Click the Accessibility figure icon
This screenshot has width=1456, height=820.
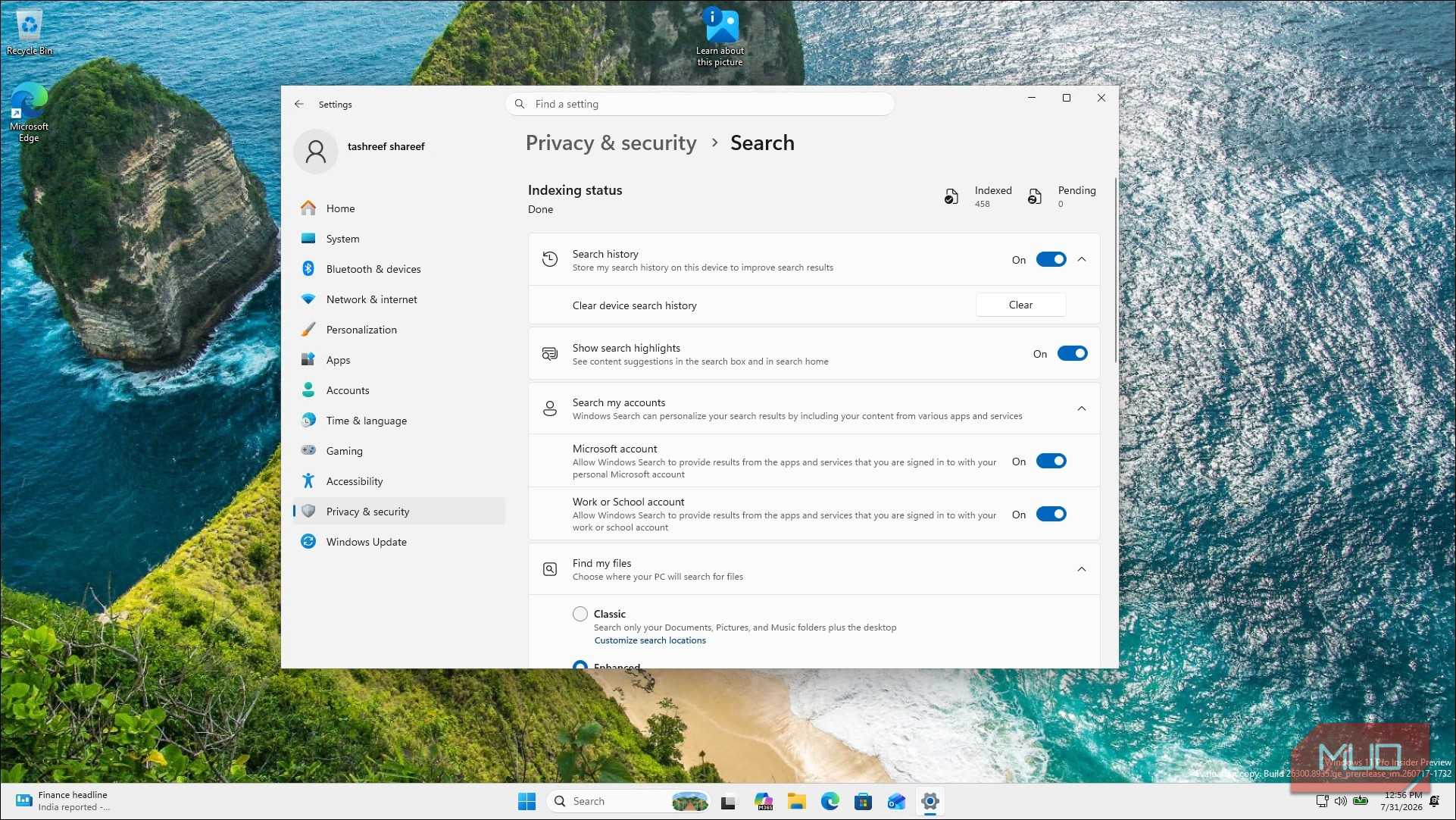click(308, 480)
